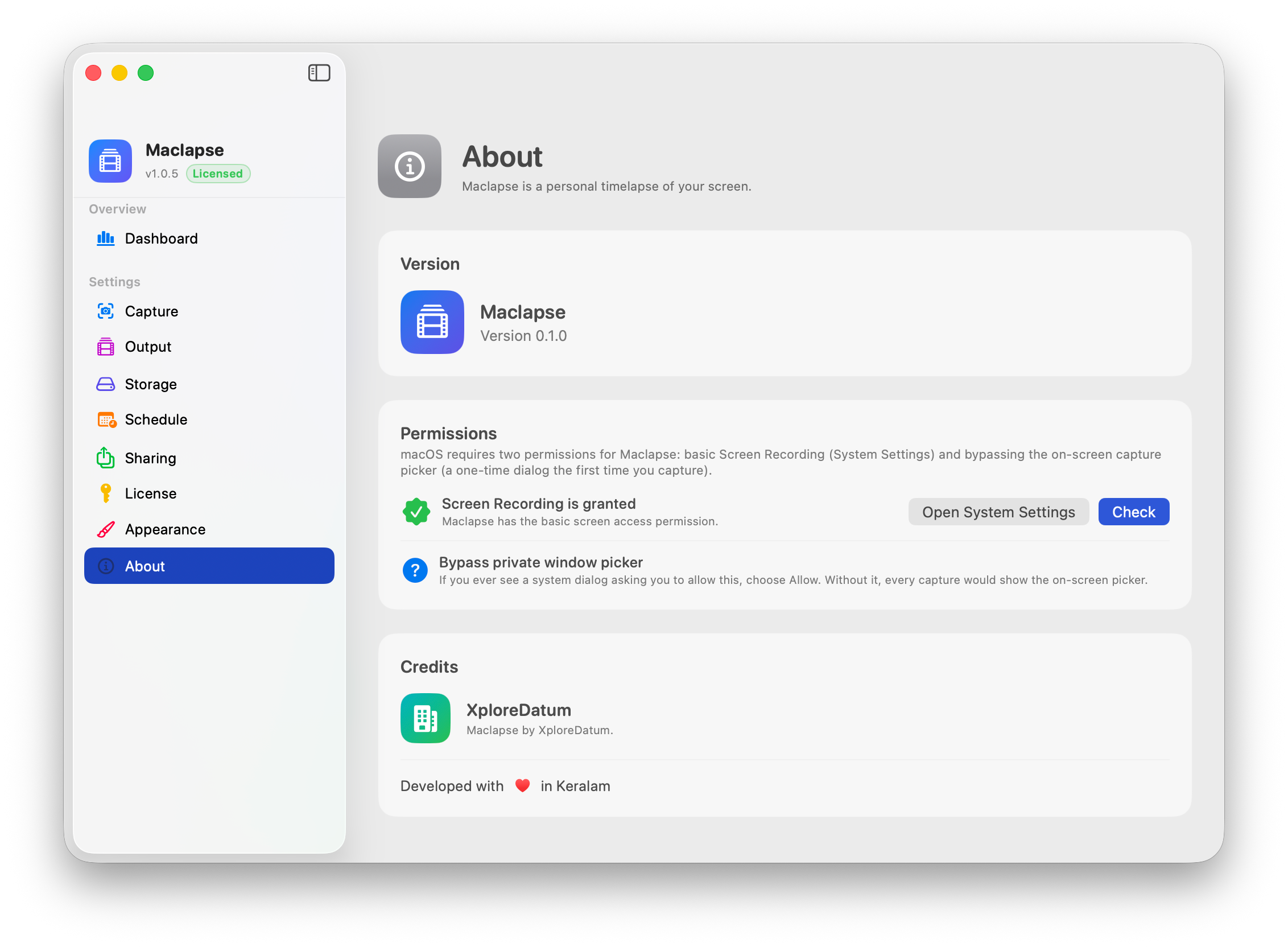Click the Dashboard bar chart icon
1288x947 pixels.
click(105, 238)
